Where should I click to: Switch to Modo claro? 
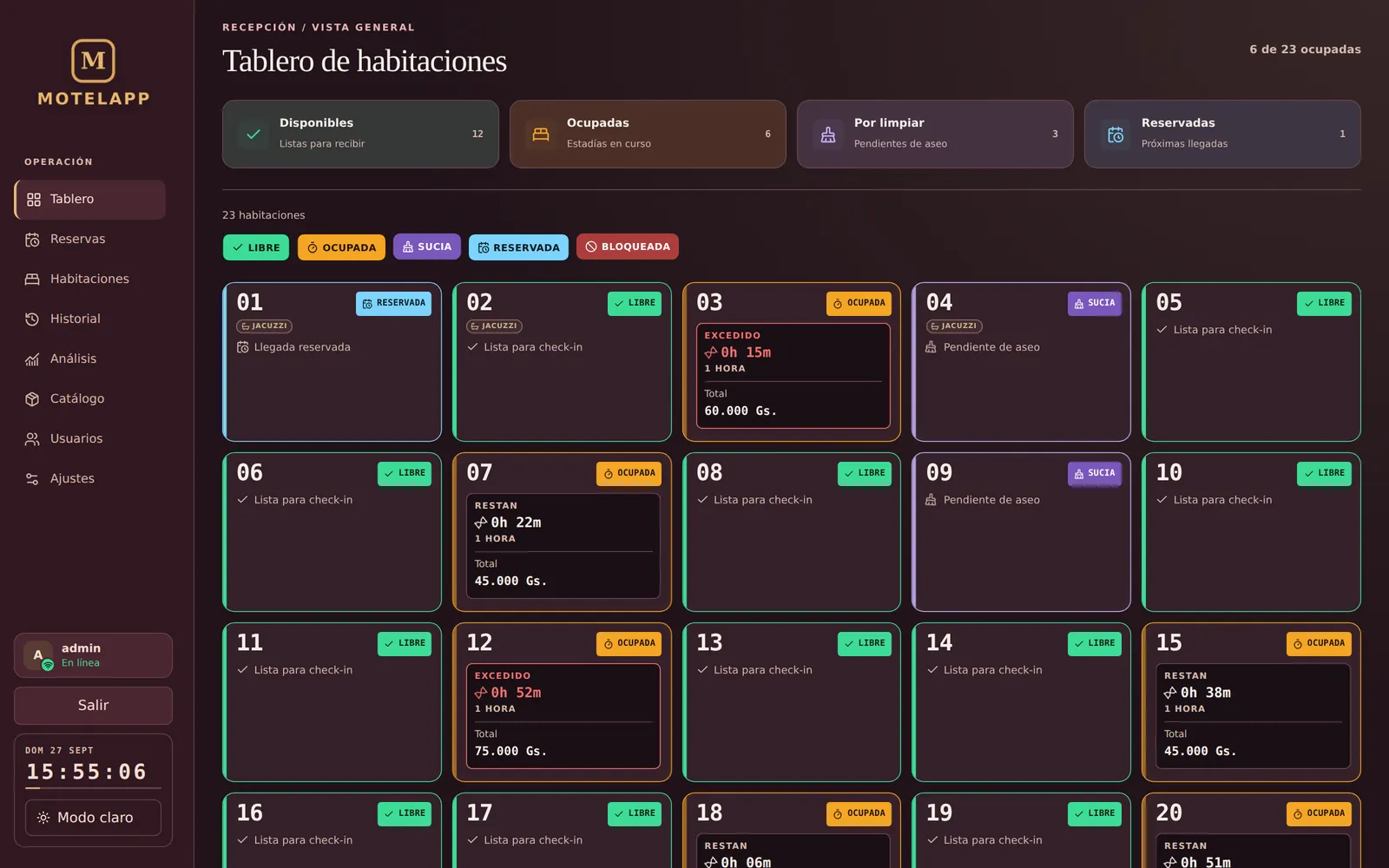coord(93,818)
